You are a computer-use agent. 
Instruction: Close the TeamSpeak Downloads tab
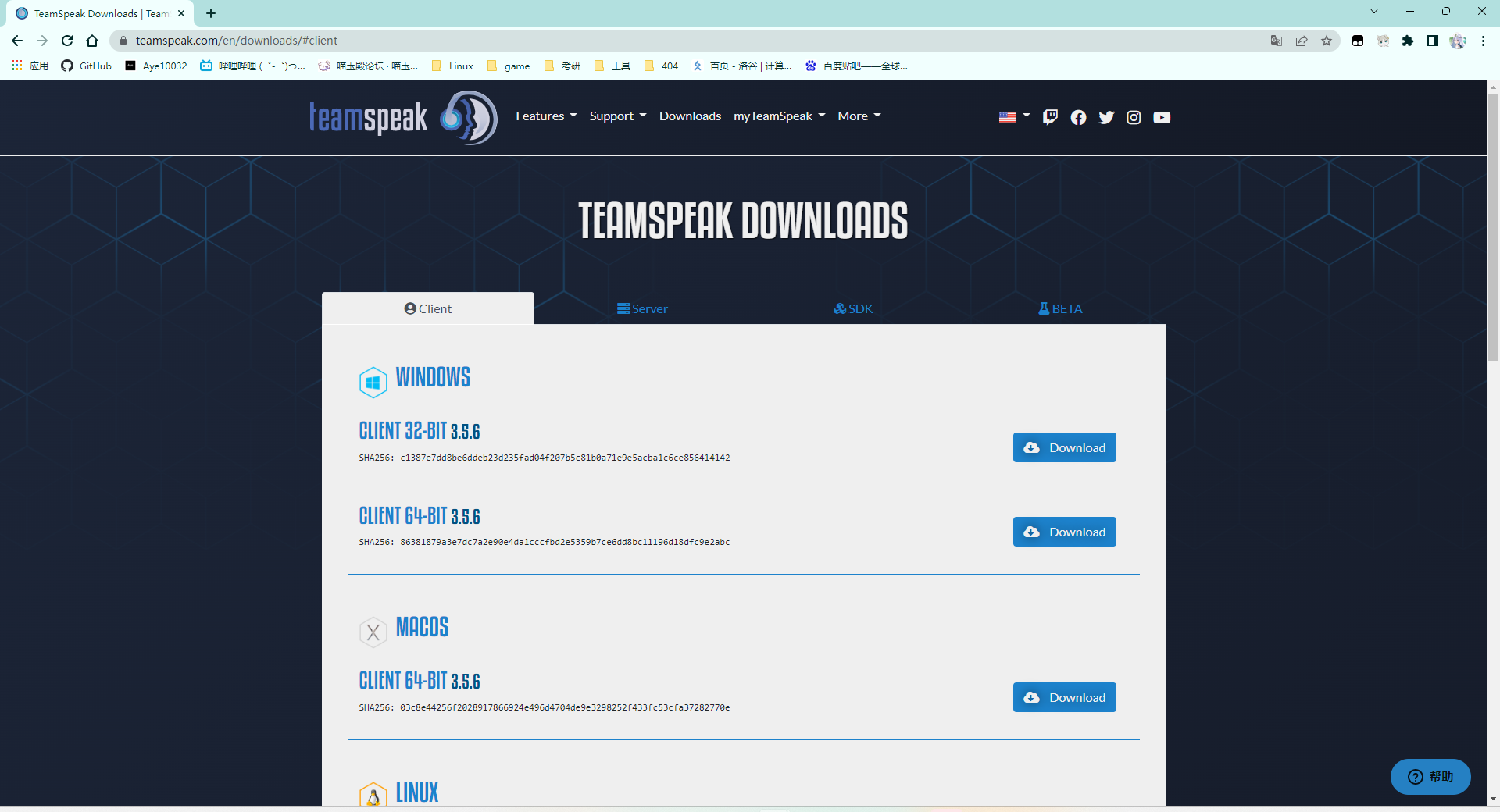181,13
